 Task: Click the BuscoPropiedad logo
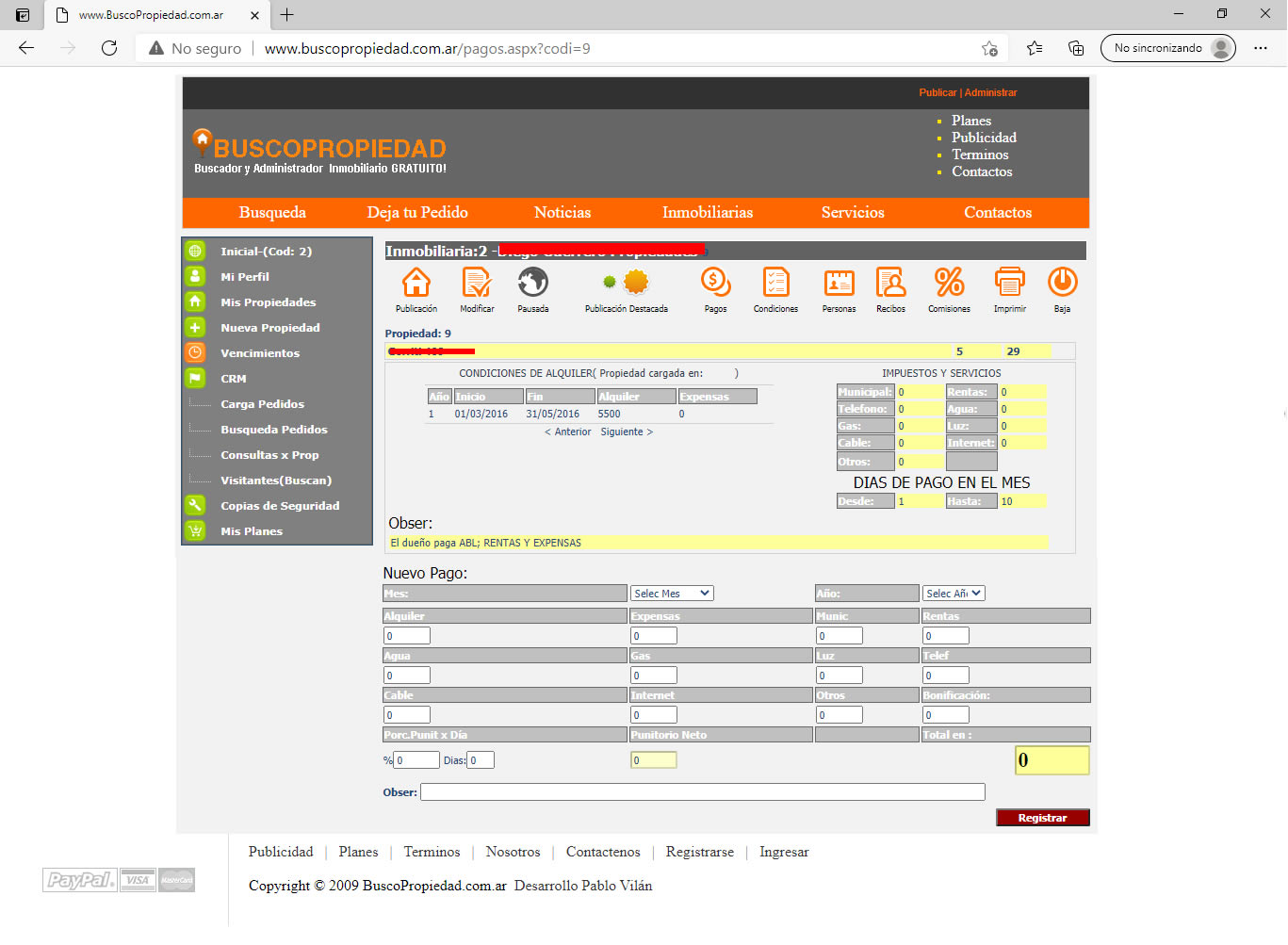point(319,152)
